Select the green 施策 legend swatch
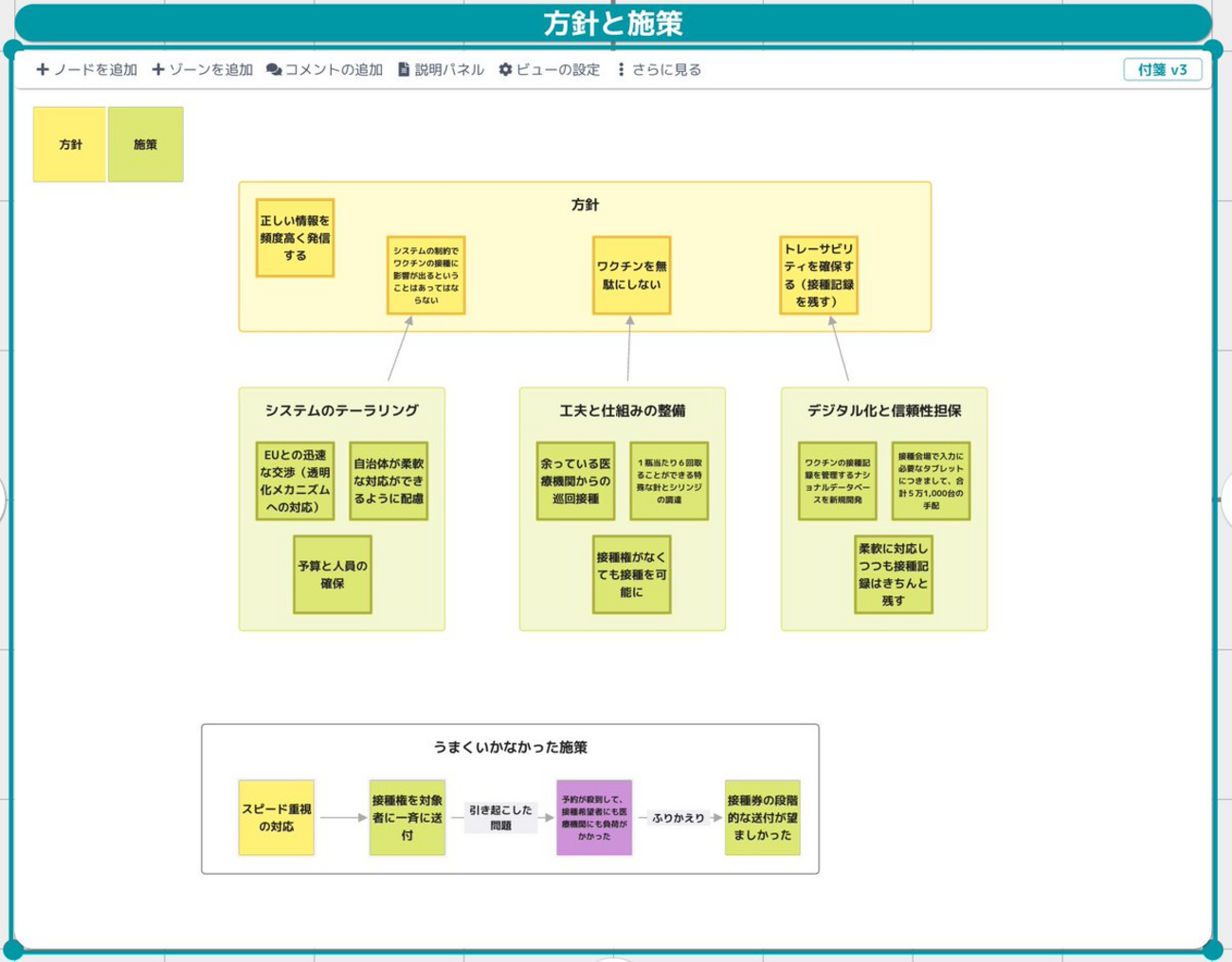1232x962 pixels. coord(145,144)
